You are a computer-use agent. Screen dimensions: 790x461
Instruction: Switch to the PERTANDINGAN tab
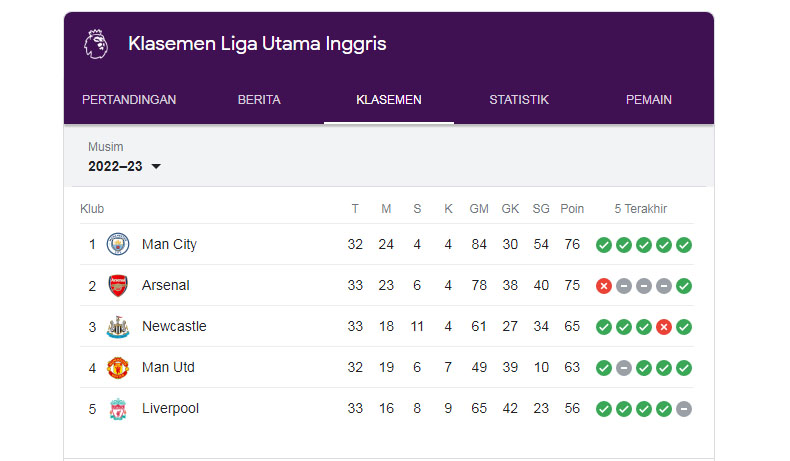pos(129,100)
